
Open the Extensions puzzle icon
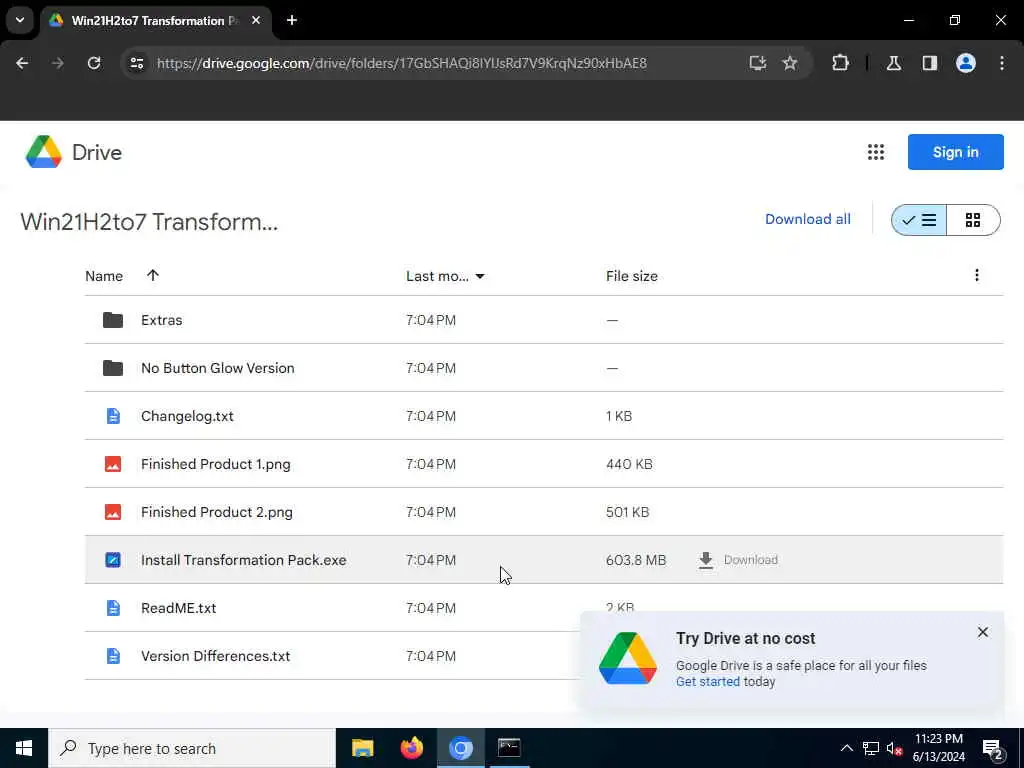tap(840, 63)
